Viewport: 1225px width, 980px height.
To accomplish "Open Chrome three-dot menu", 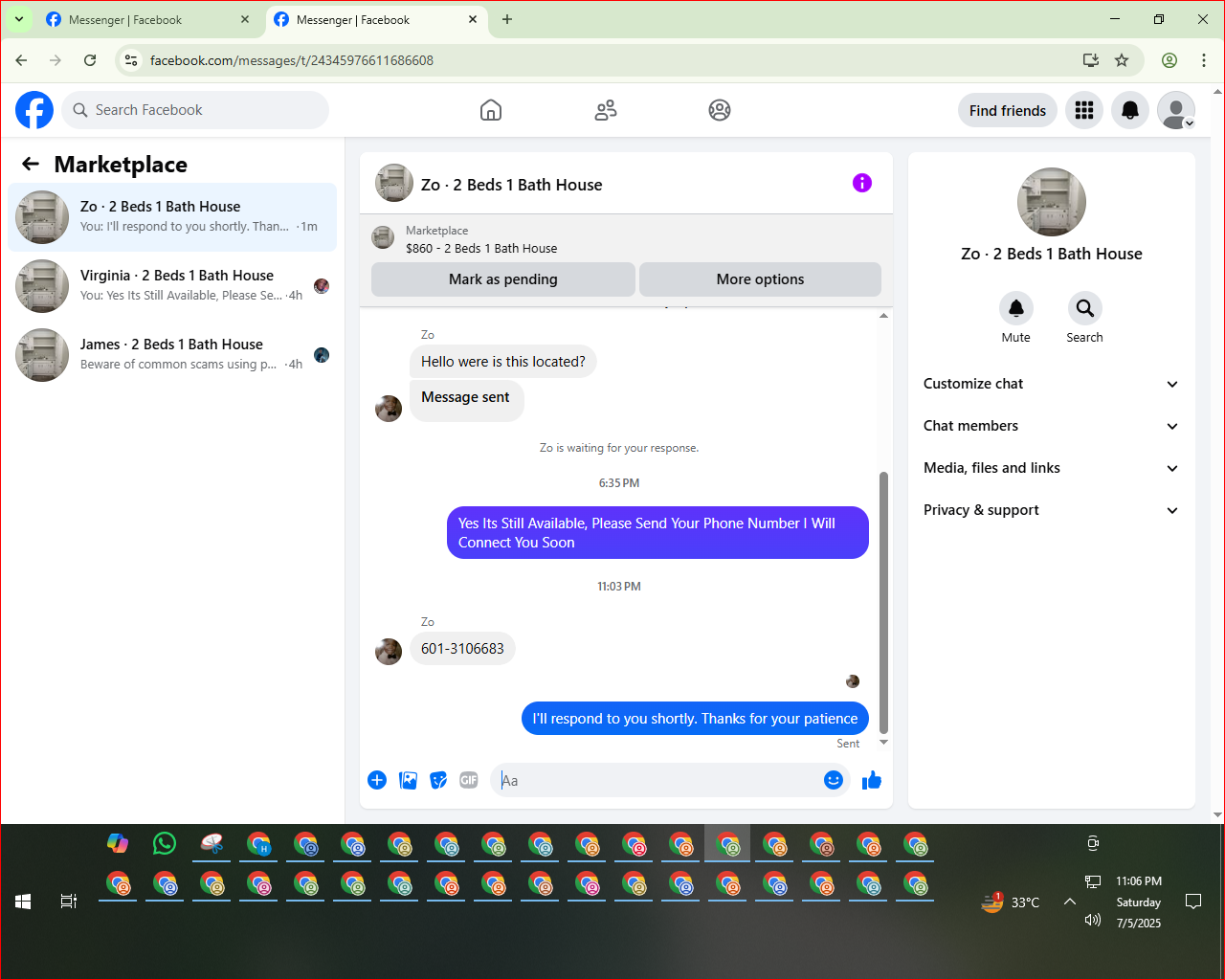I will [x=1204, y=60].
